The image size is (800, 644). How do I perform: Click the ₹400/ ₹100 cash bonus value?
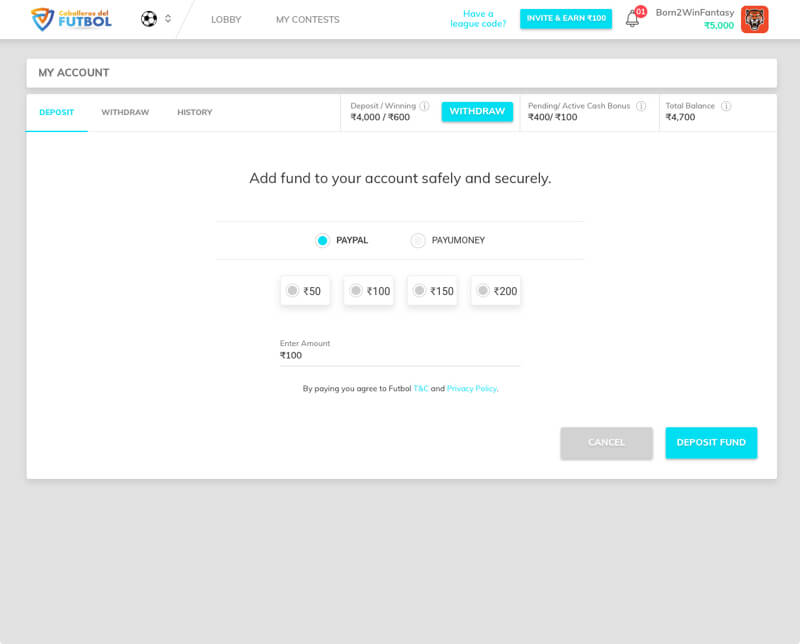[x=553, y=117]
